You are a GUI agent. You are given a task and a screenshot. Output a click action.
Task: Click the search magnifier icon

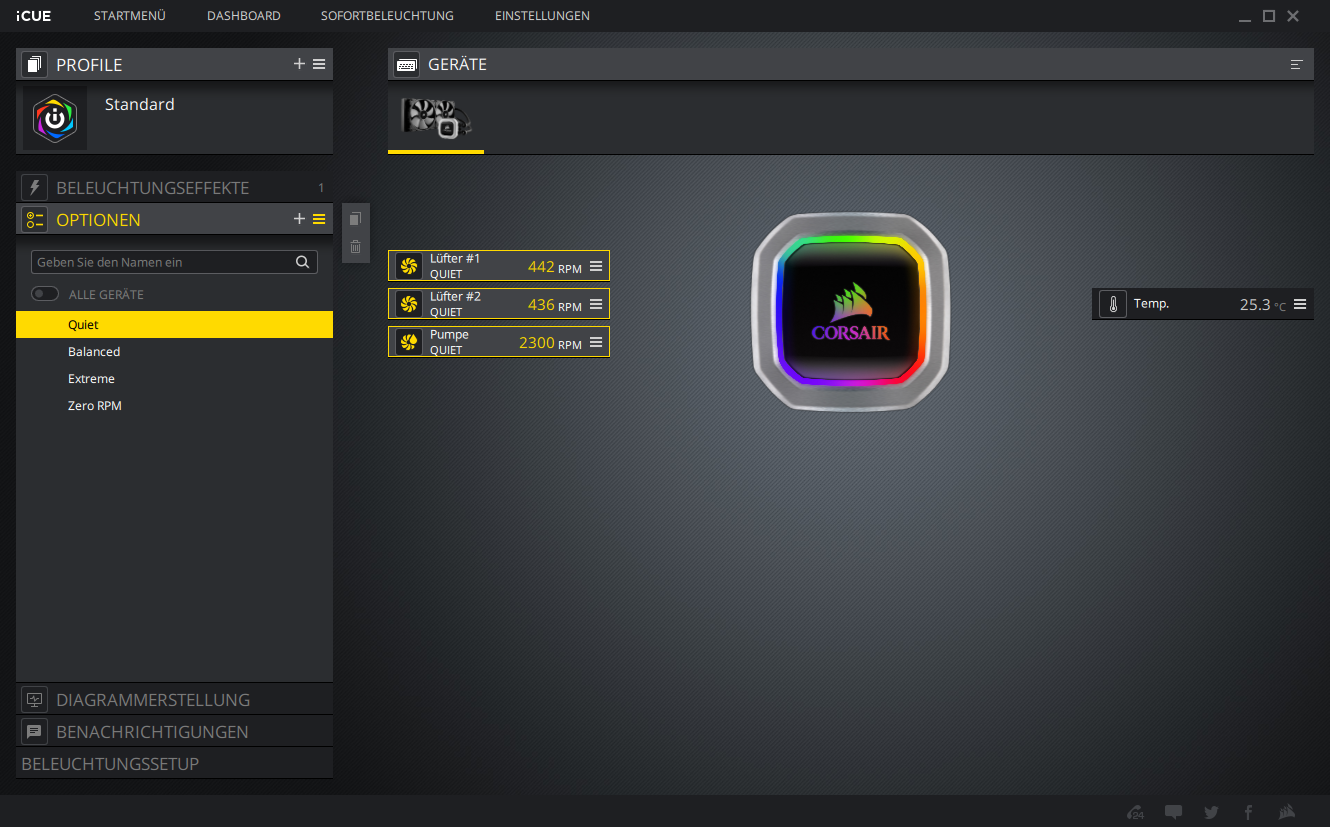click(x=303, y=262)
